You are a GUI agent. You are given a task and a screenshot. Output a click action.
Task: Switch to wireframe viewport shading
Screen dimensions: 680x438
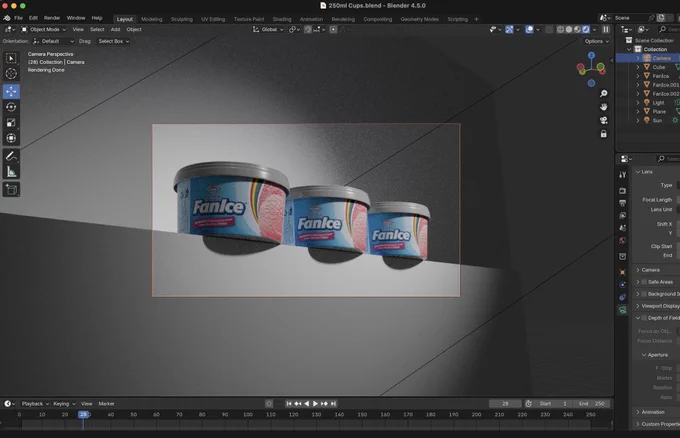click(x=560, y=29)
